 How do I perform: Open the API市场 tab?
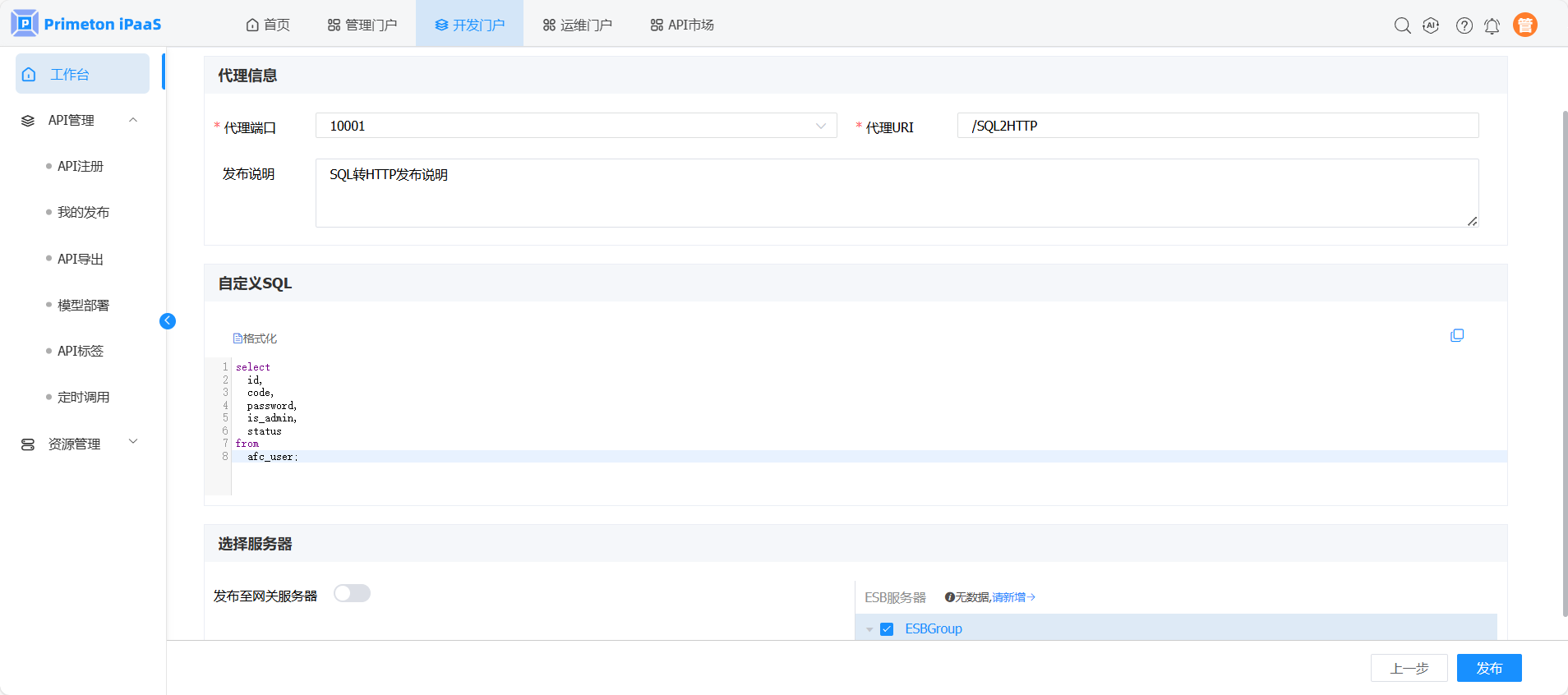point(681,25)
